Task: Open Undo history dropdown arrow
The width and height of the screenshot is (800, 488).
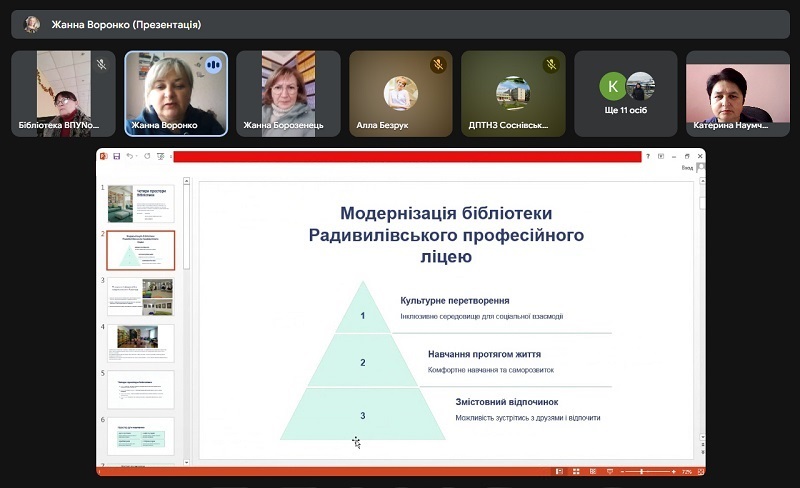Action: pos(137,156)
